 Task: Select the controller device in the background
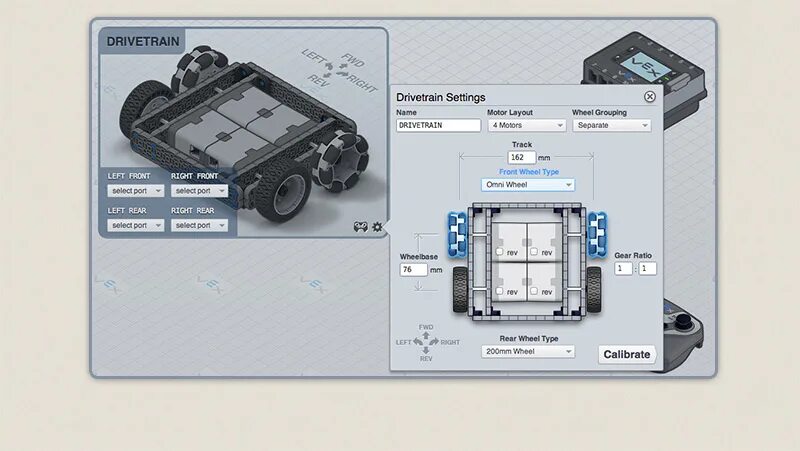pyautogui.click(x=684, y=334)
